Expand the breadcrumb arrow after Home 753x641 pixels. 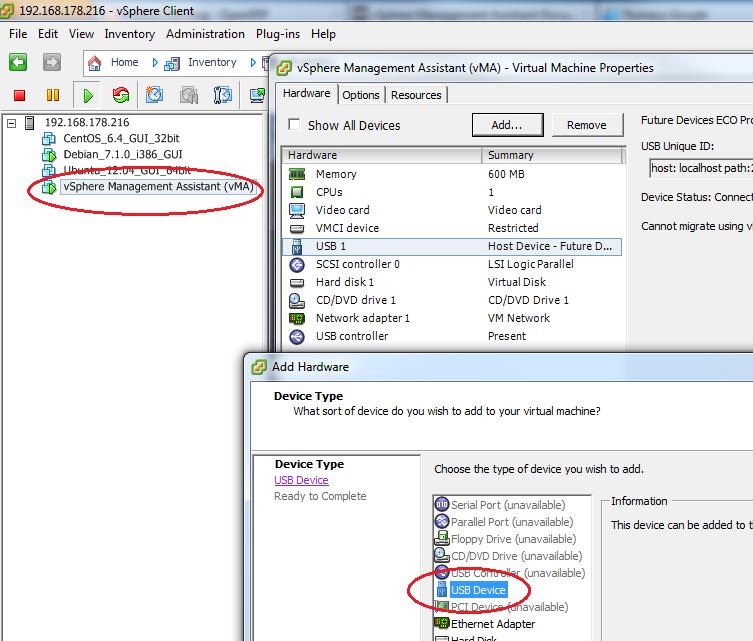coord(155,62)
